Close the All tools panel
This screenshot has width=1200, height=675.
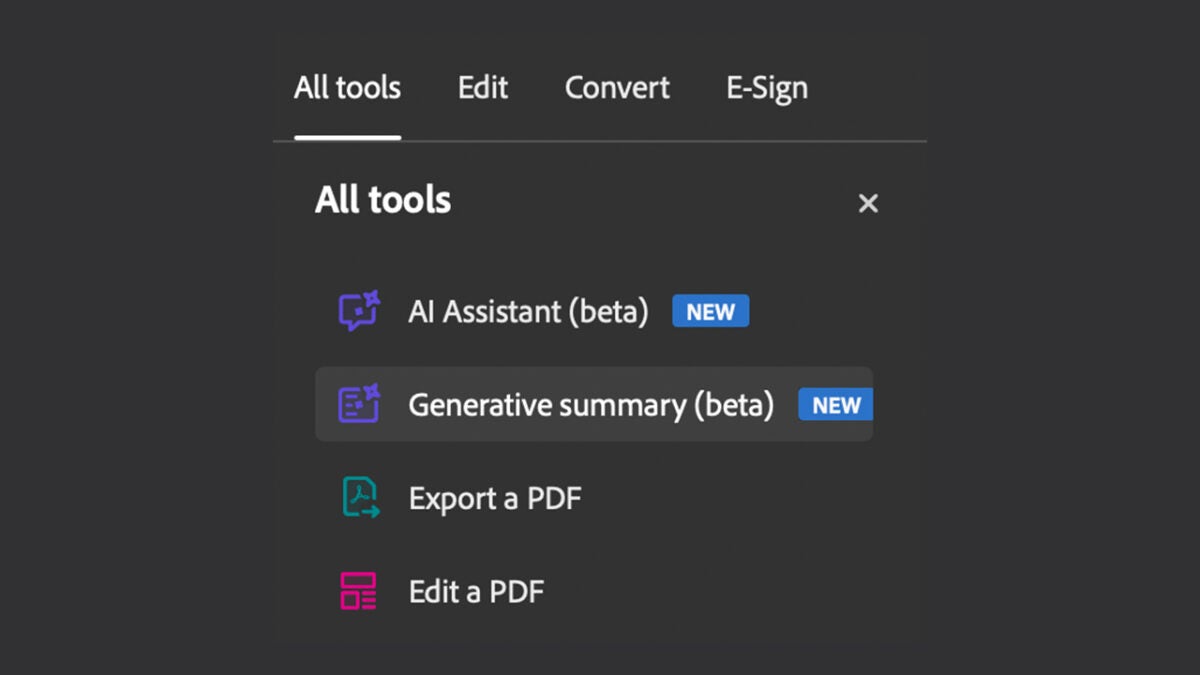coord(868,203)
